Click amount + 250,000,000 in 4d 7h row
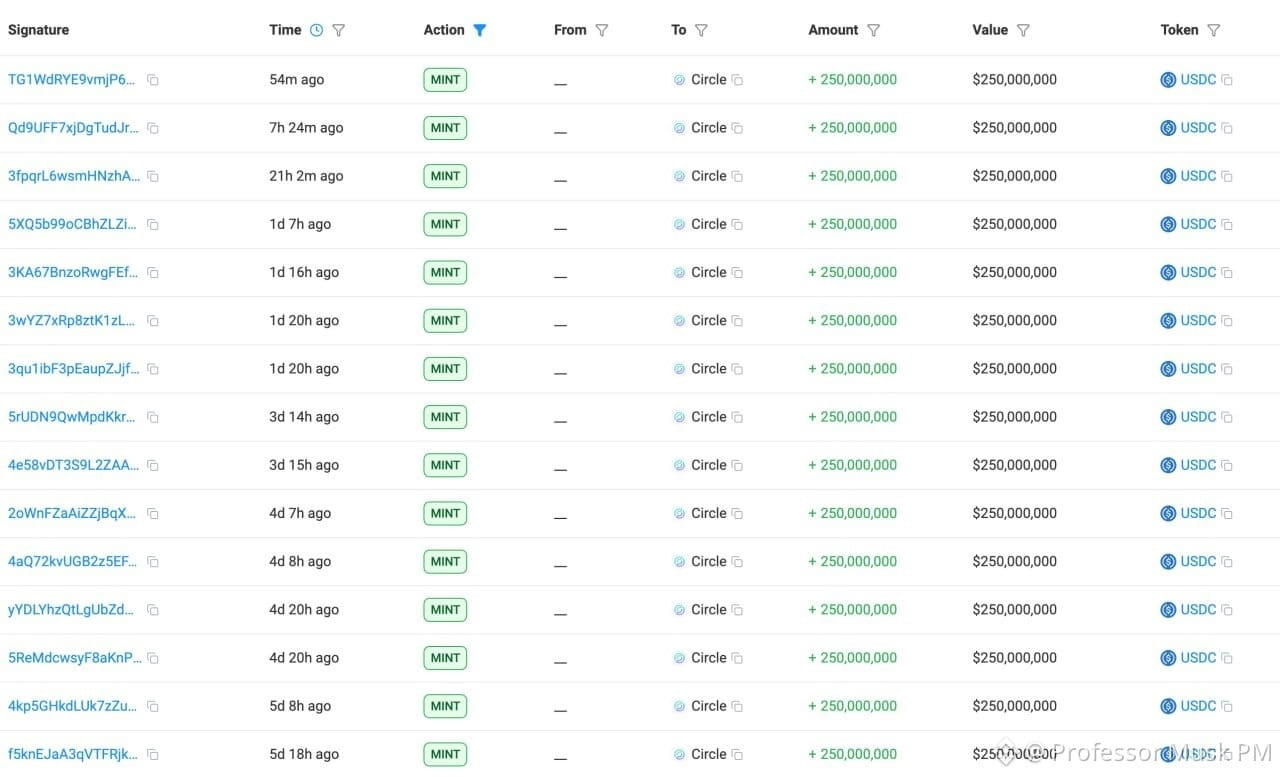Screen dimensions: 1280x777 tap(853, 513)
